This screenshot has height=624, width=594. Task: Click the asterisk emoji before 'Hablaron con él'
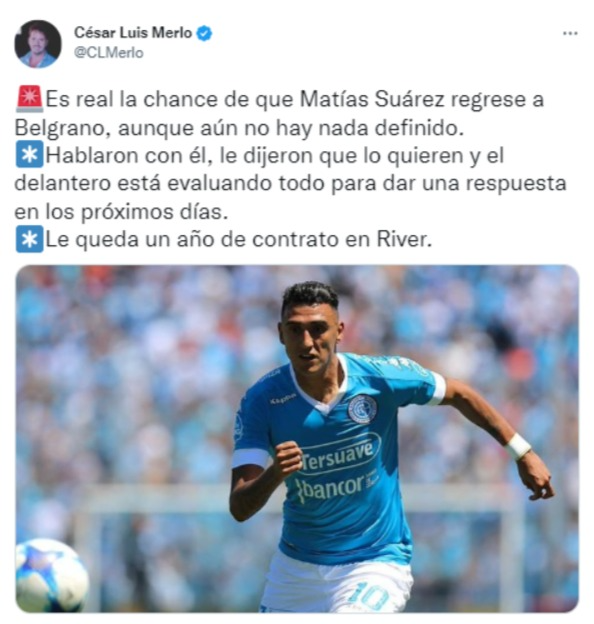pyautogui.click(x=29, y=154)
